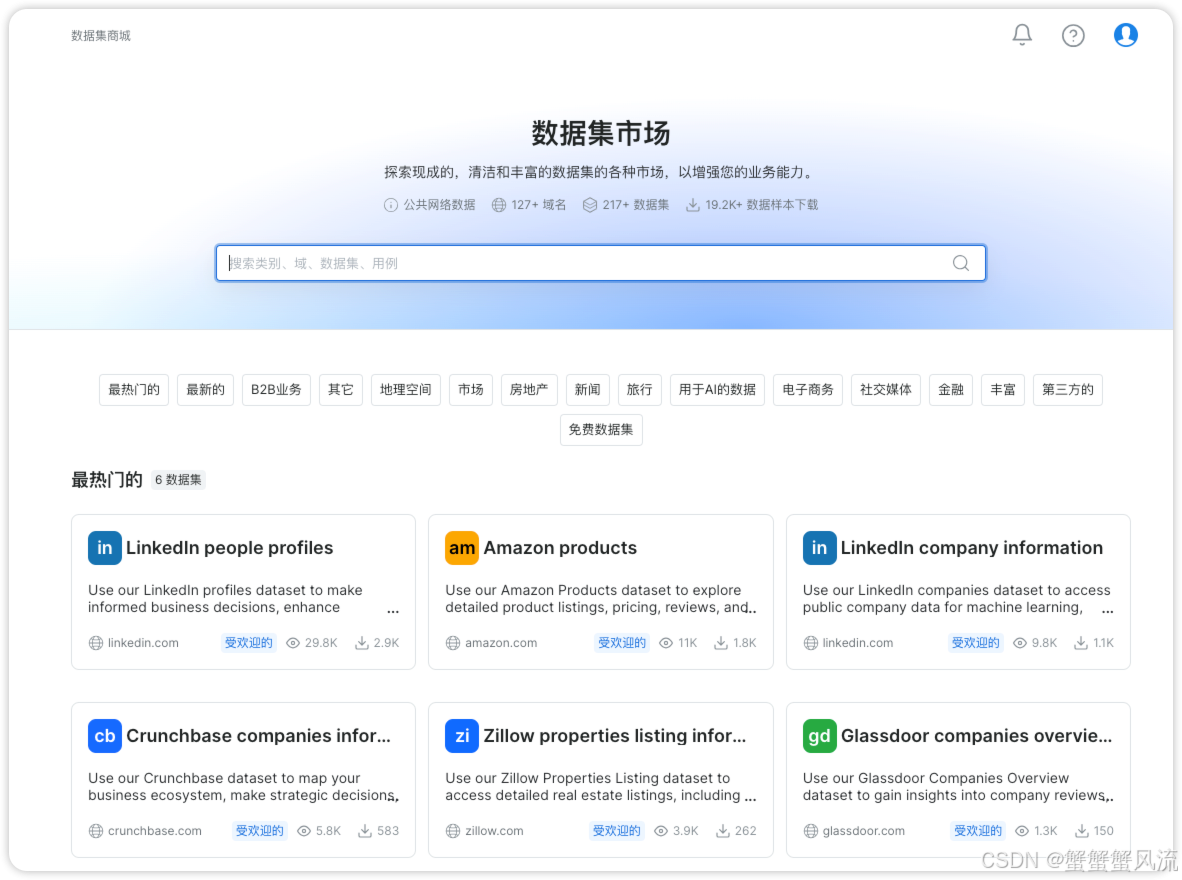This screenshot has height=880, width=1182.
Task: Open the notifications bell icon
Action: point(1021,35)
